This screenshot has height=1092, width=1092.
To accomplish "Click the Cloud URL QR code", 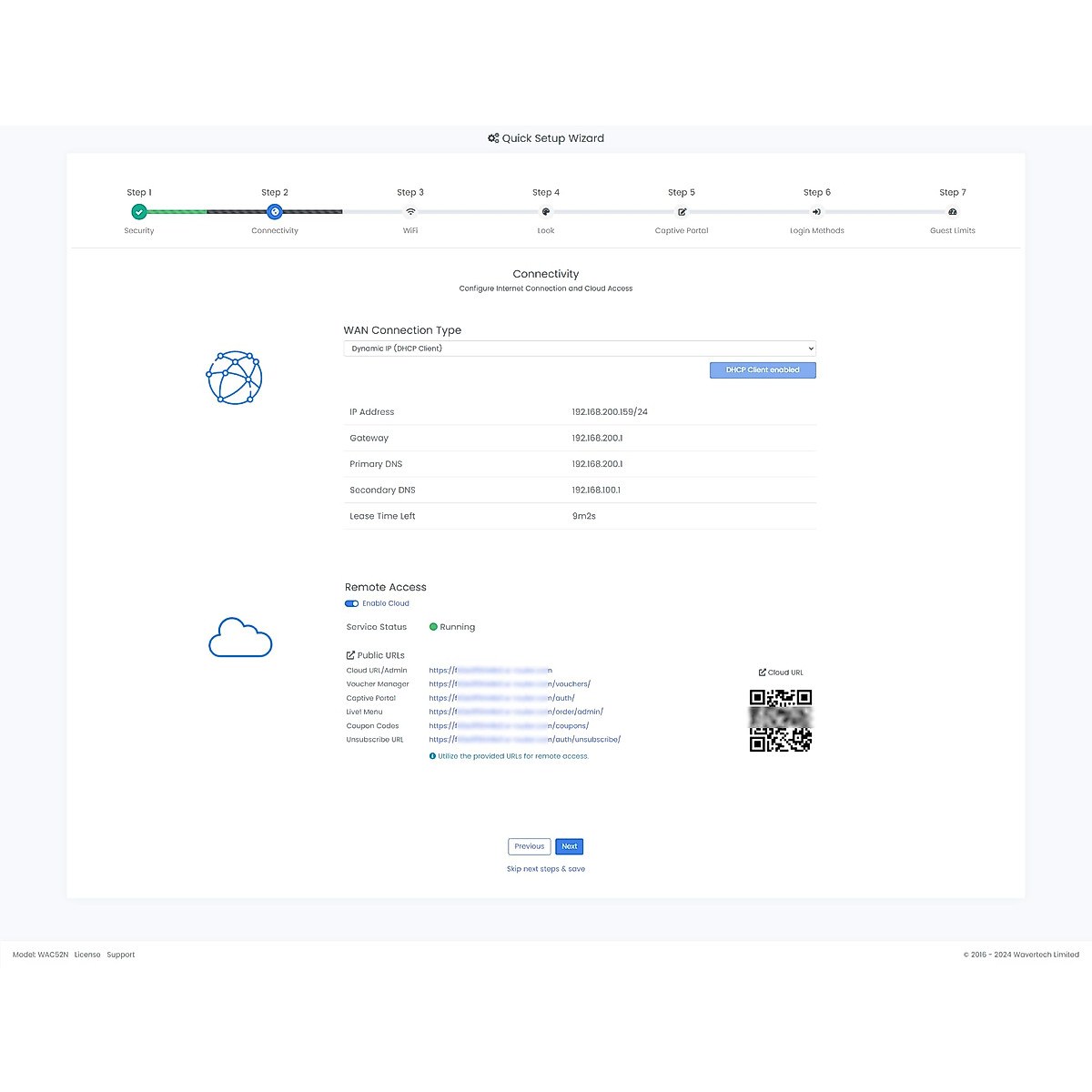I will pos(780,721).
